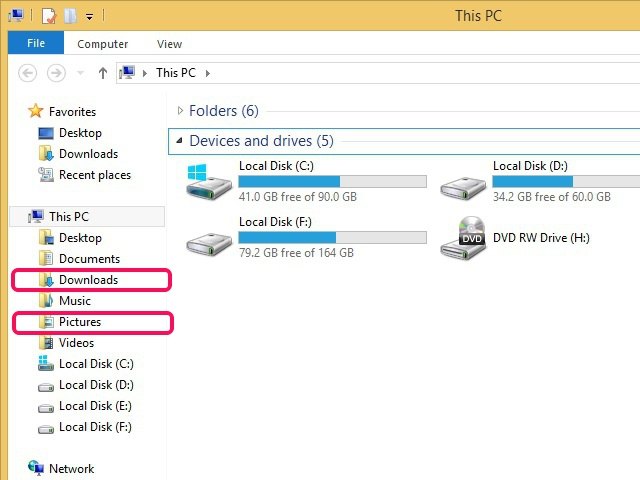Image resolution: width=640 pixels, height=480 pixels.
Task: Select Local Disk (E:) in navigation pane
Action: click(x=95, y=406)
